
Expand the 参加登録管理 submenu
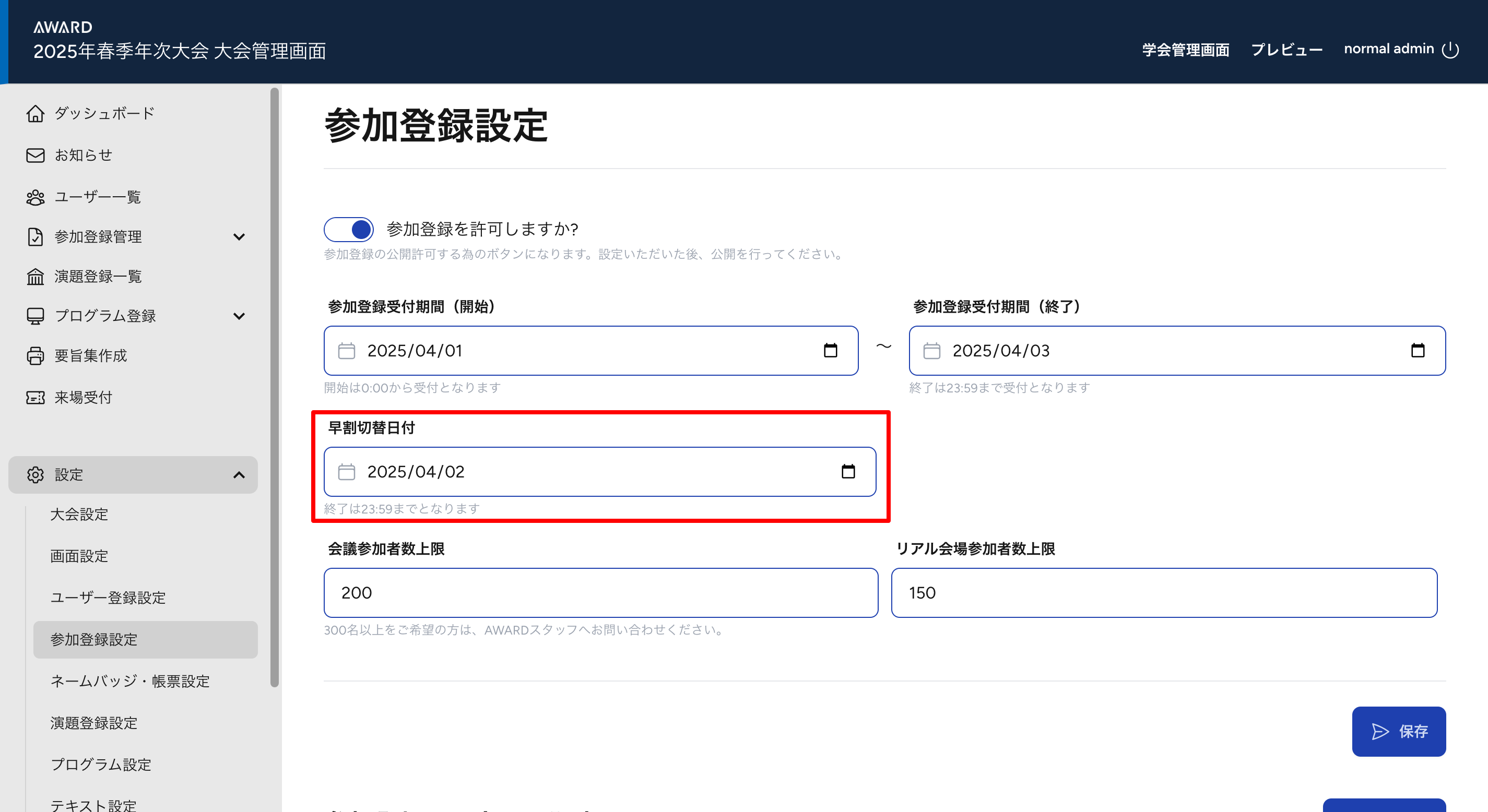pos(239,237)
